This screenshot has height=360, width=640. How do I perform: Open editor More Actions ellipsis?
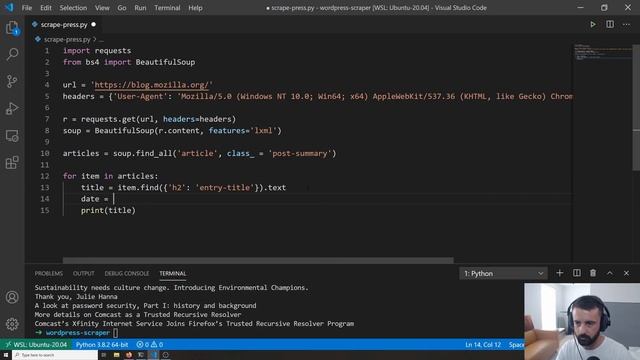(x=627, y=24)
